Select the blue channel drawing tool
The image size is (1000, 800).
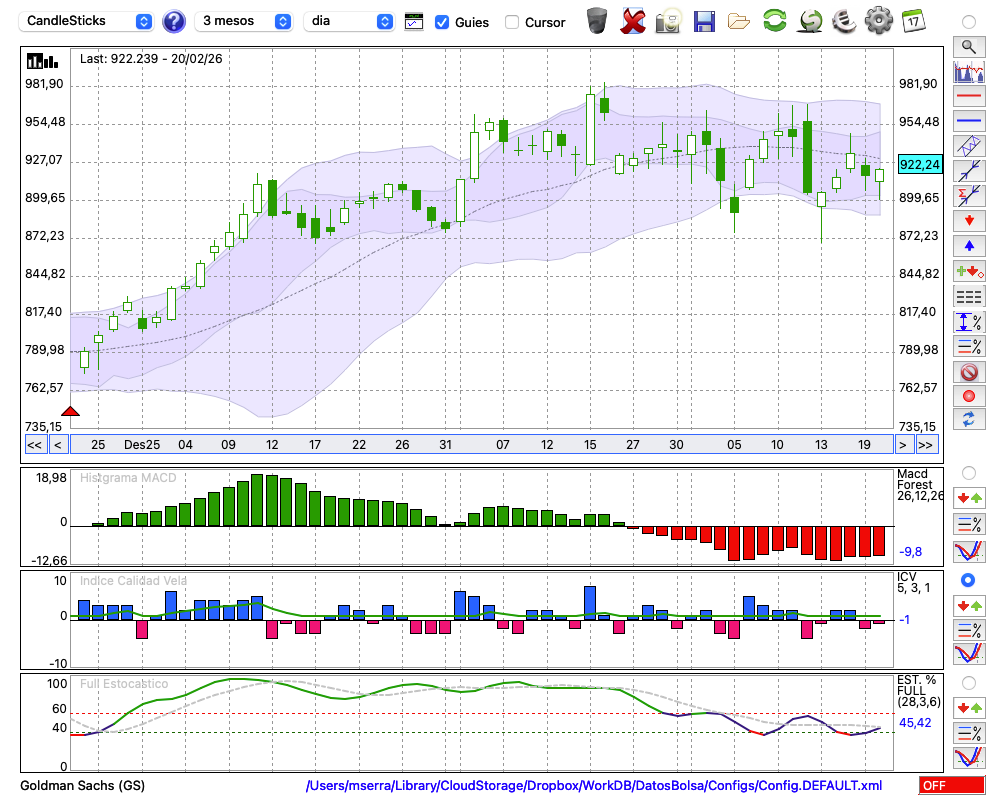click(x=969, y=146)
